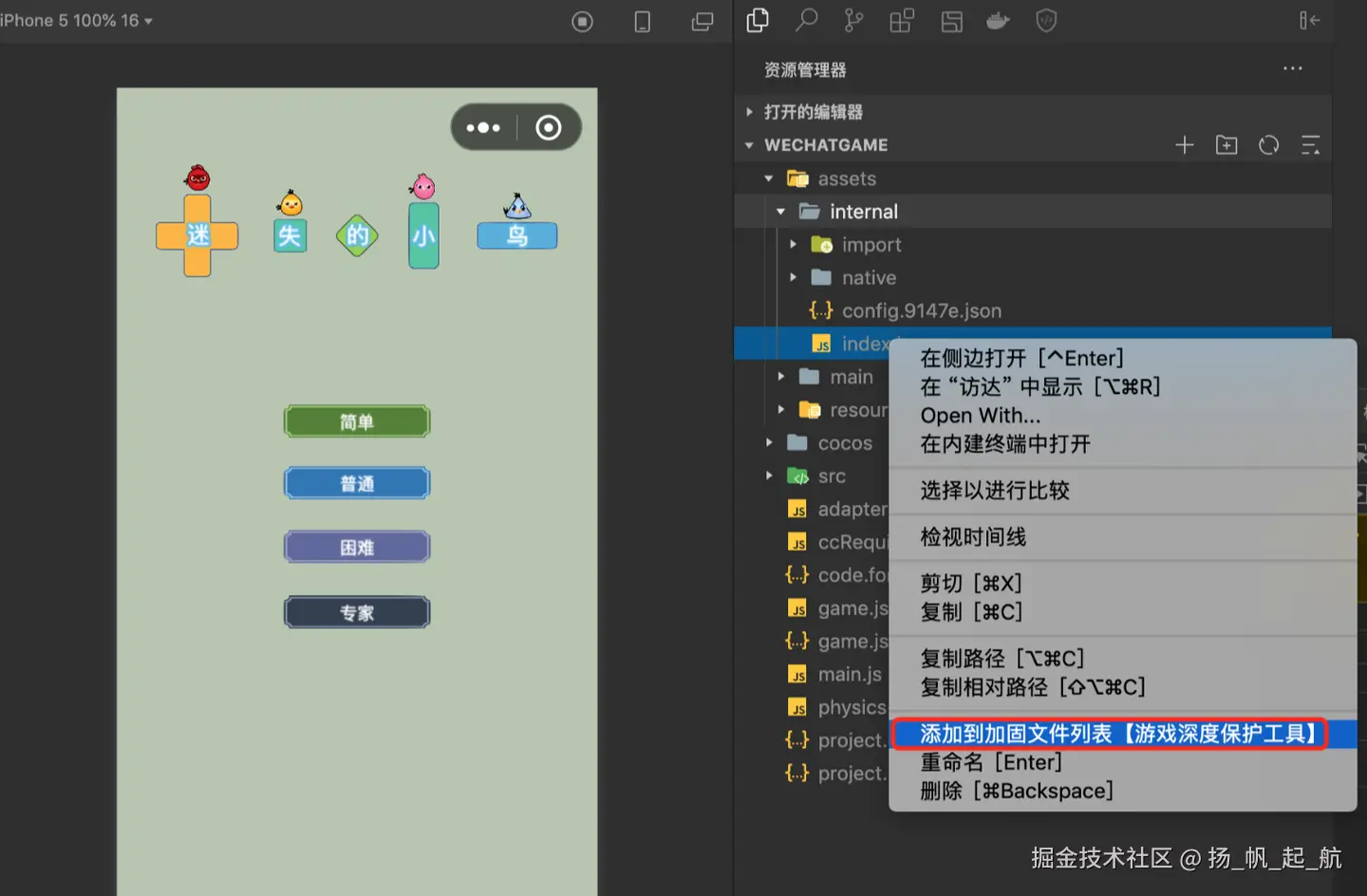Collapse the sidebar with the arrow icon
The image size is (1367, 896).
(1309, 20)
